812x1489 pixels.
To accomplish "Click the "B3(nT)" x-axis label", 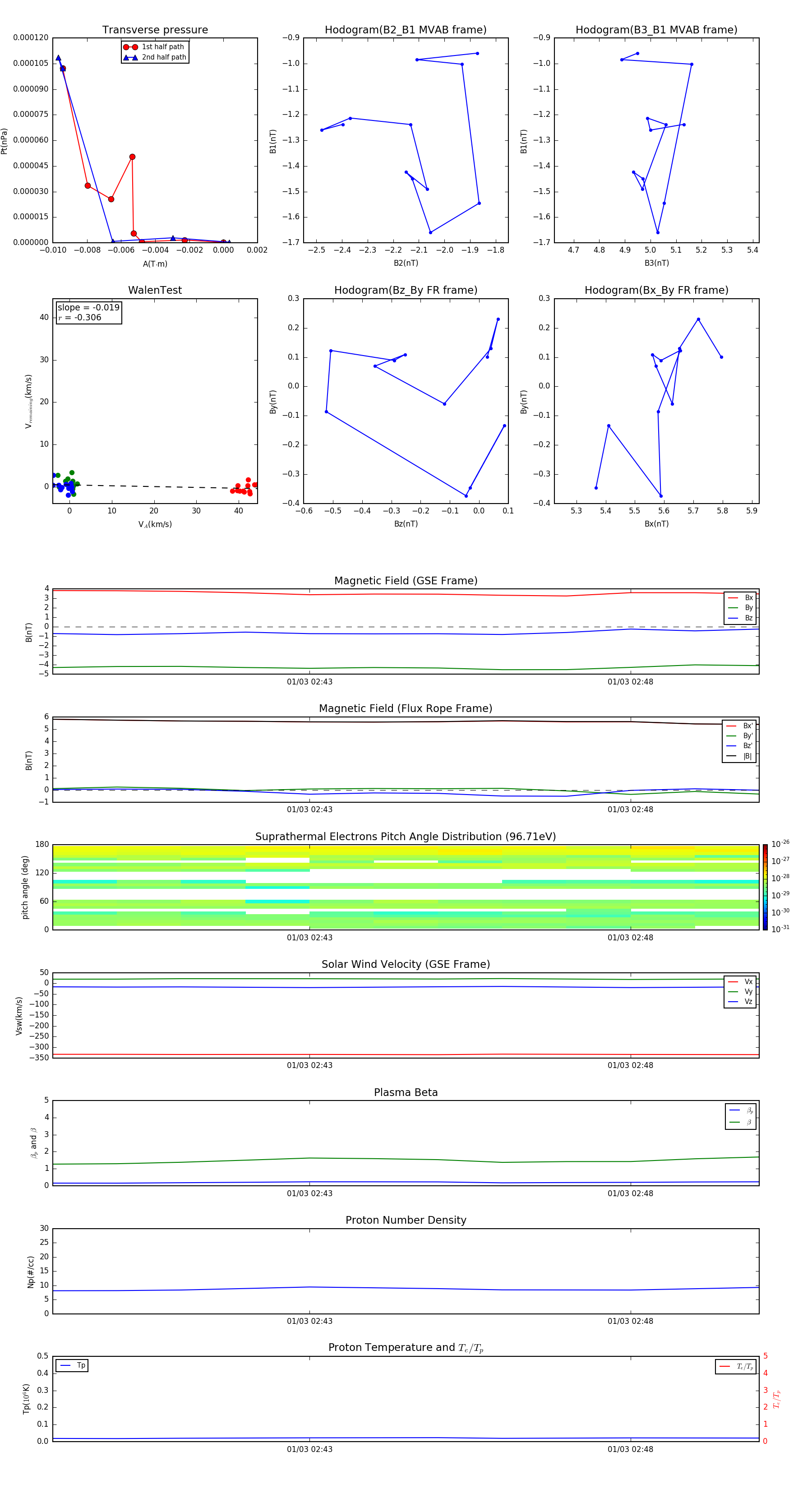I will click(x=656, y=263).
